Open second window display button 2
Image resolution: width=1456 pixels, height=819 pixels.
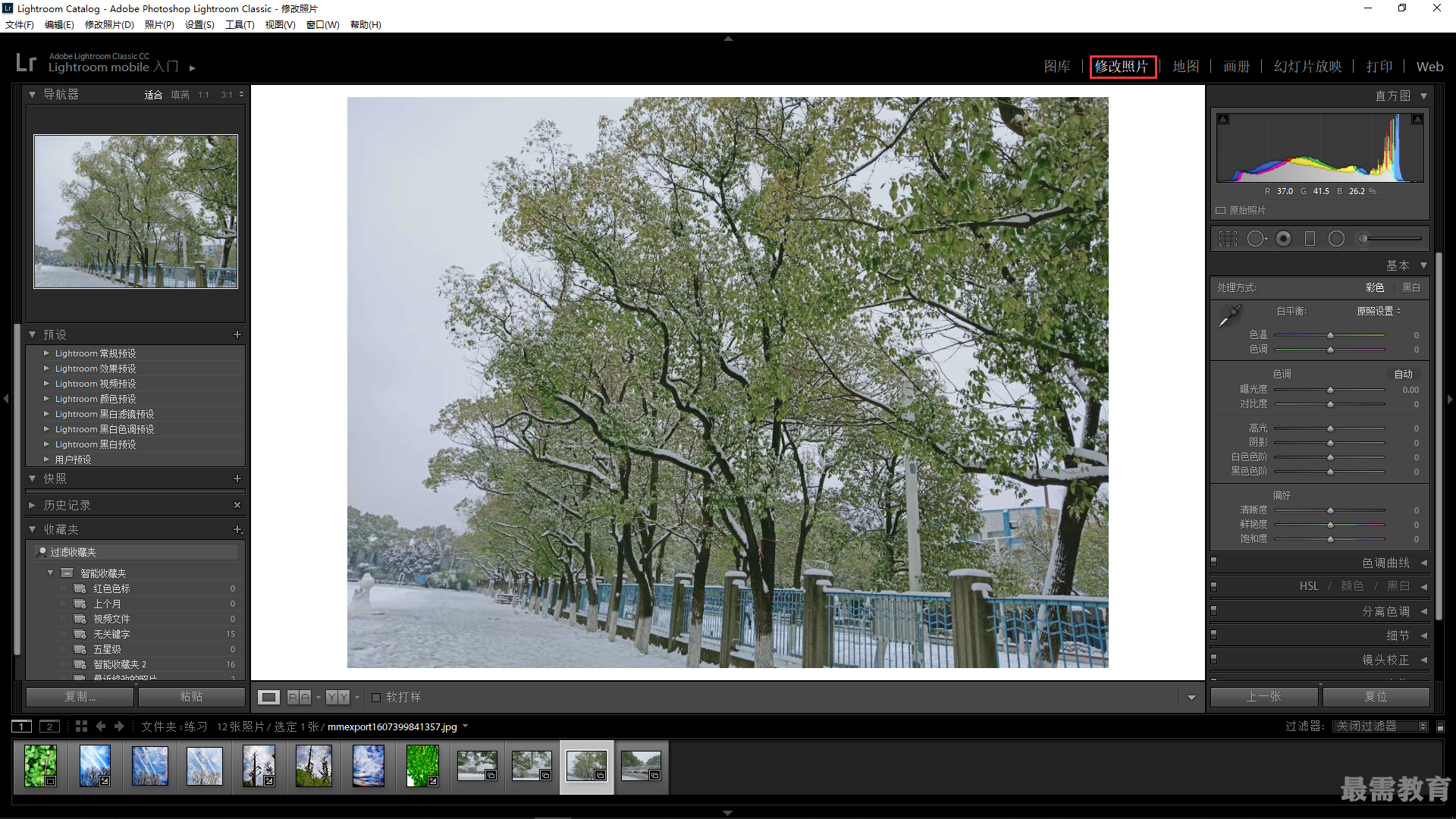[x=49, y=726]
